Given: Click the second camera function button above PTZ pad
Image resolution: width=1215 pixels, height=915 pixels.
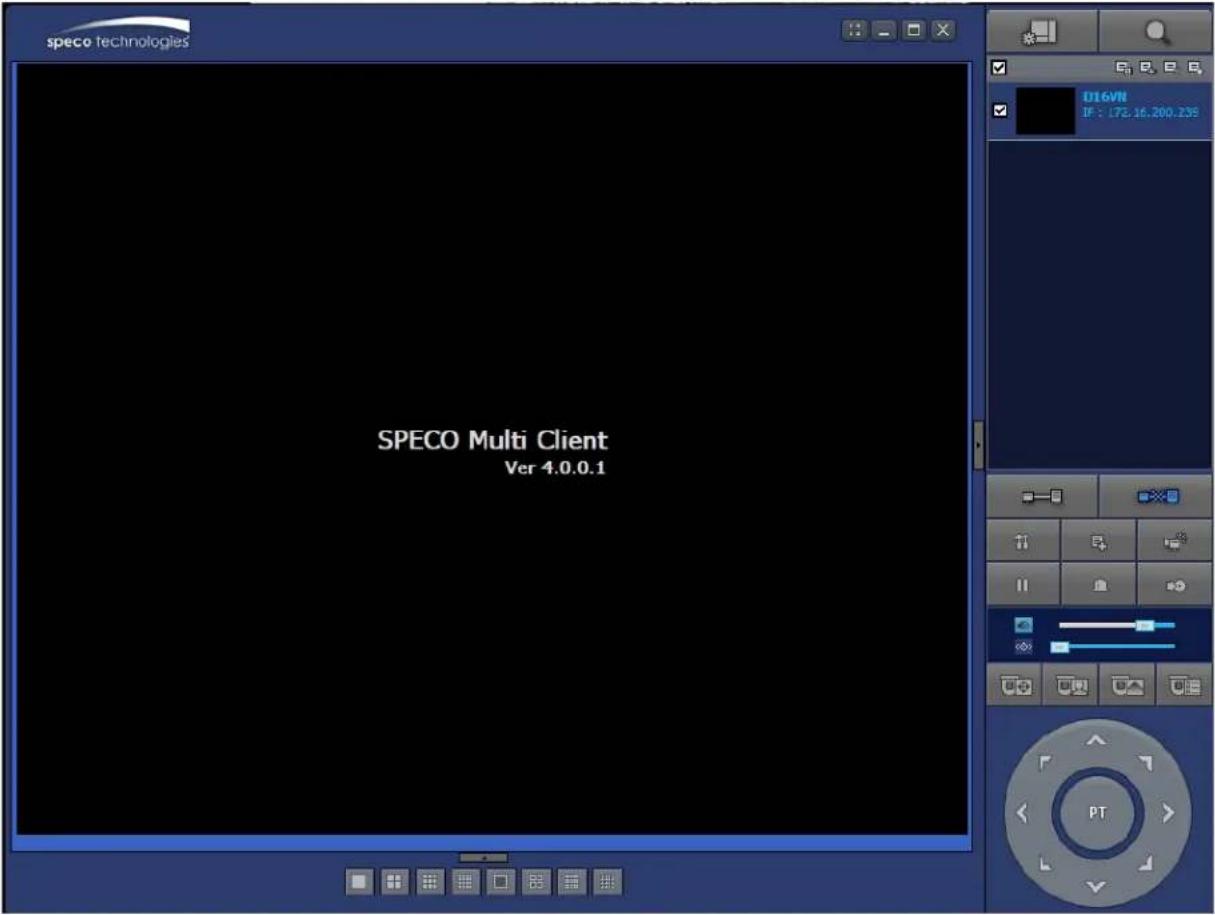Looking at the screenshot, I should coord(1070,686).
